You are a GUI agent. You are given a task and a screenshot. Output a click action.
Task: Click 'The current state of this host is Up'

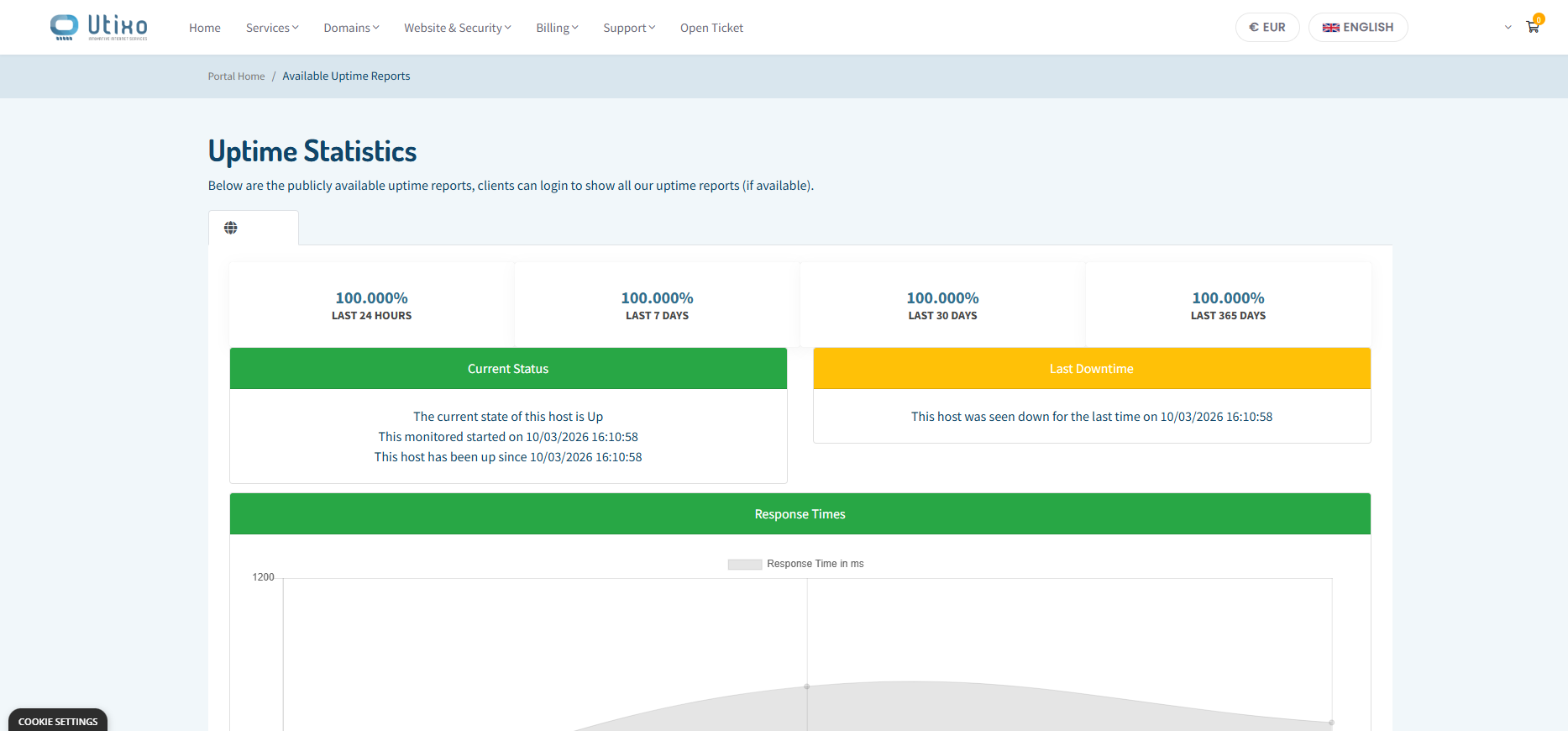pos(508,417)
